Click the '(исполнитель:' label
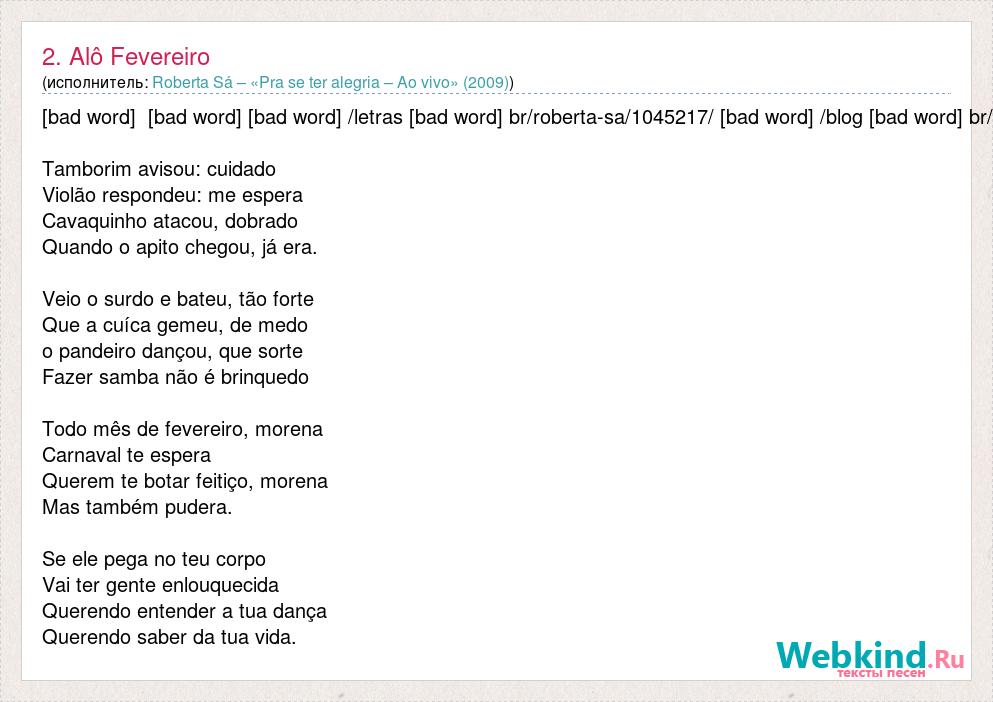993x702 pixels. 96,83
